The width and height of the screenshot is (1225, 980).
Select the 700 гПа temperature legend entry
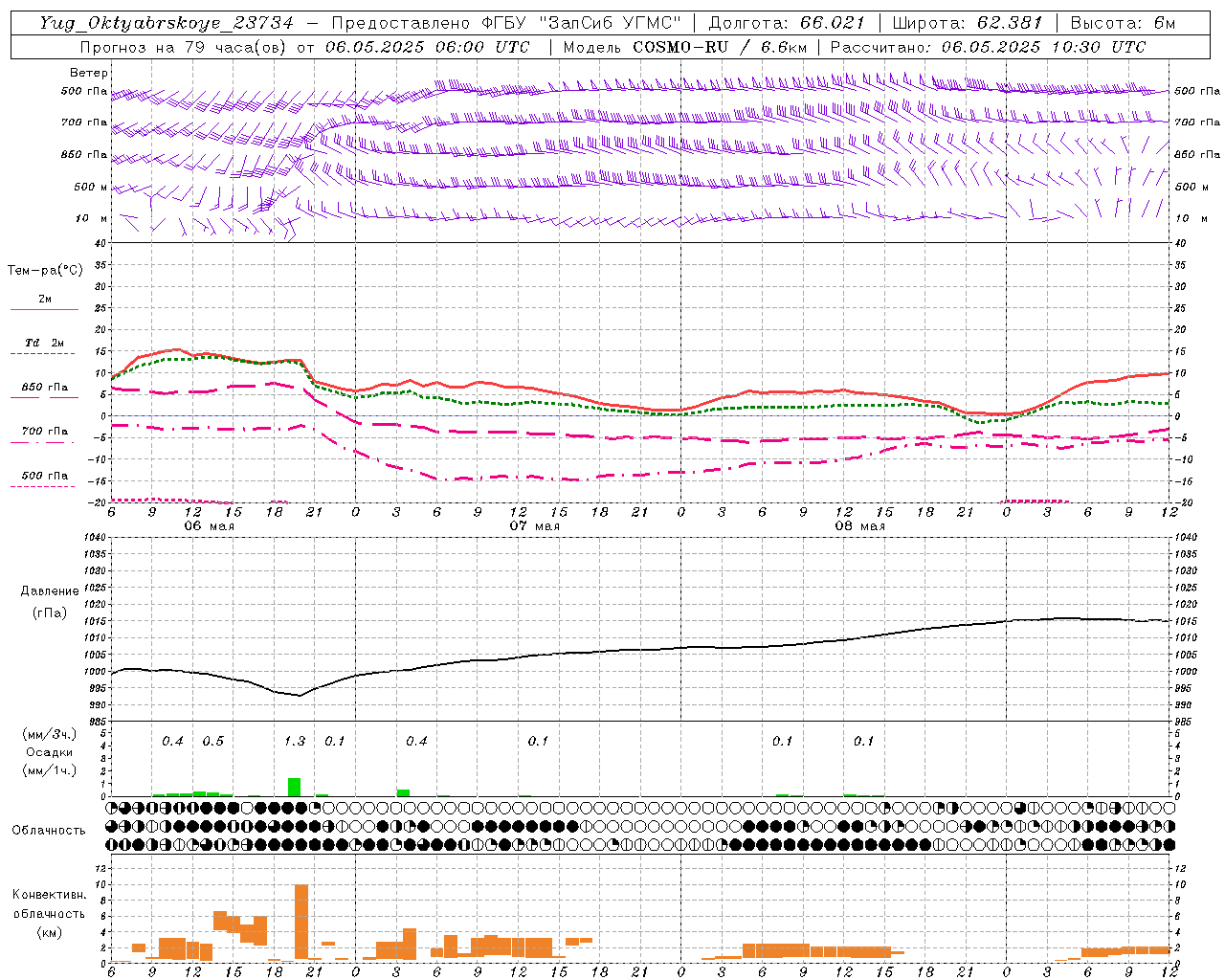pos(45,434)
